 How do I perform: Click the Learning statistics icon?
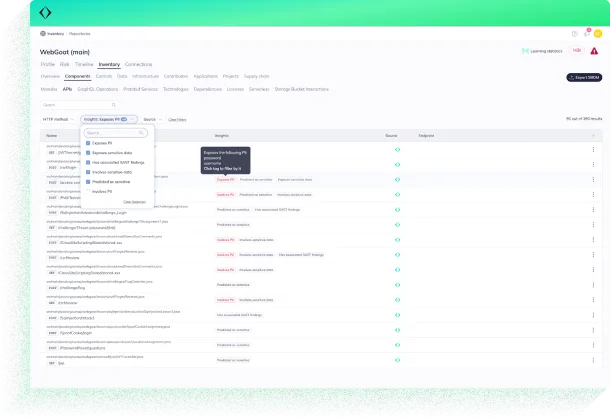pyautogui.click(x=525, y=51)
